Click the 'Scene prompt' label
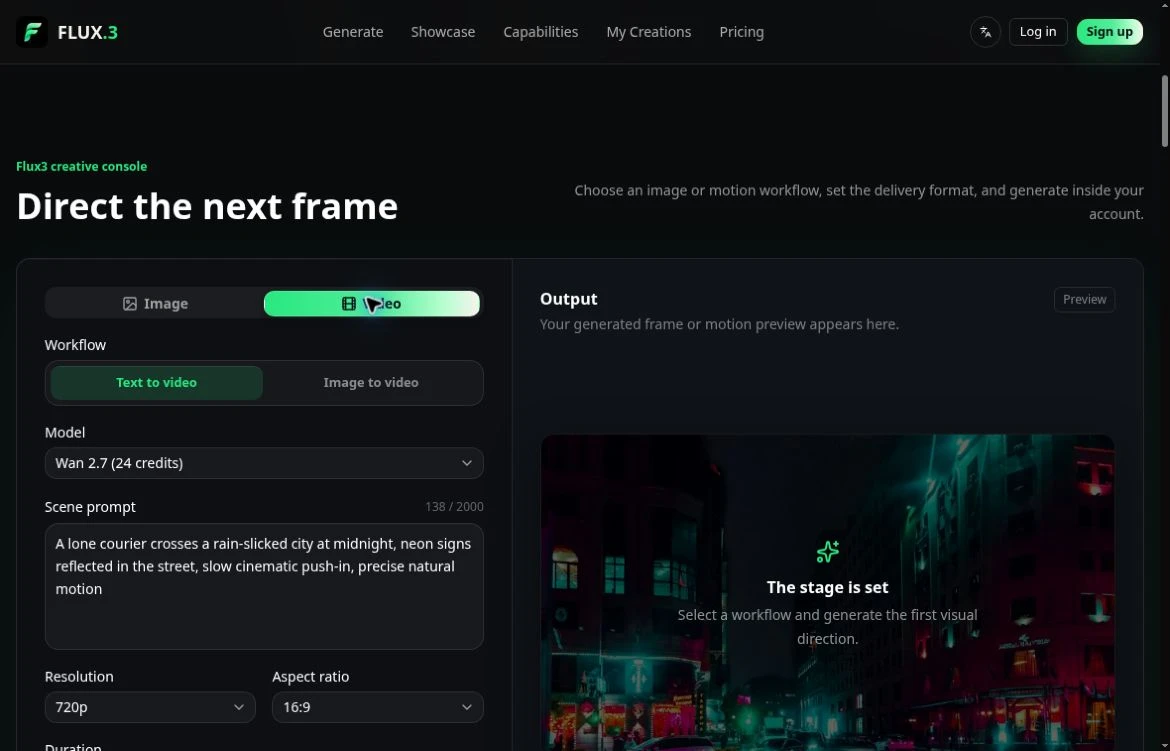Image resolution: width=1170 pixels, height=751 pixels. [90, 507]
